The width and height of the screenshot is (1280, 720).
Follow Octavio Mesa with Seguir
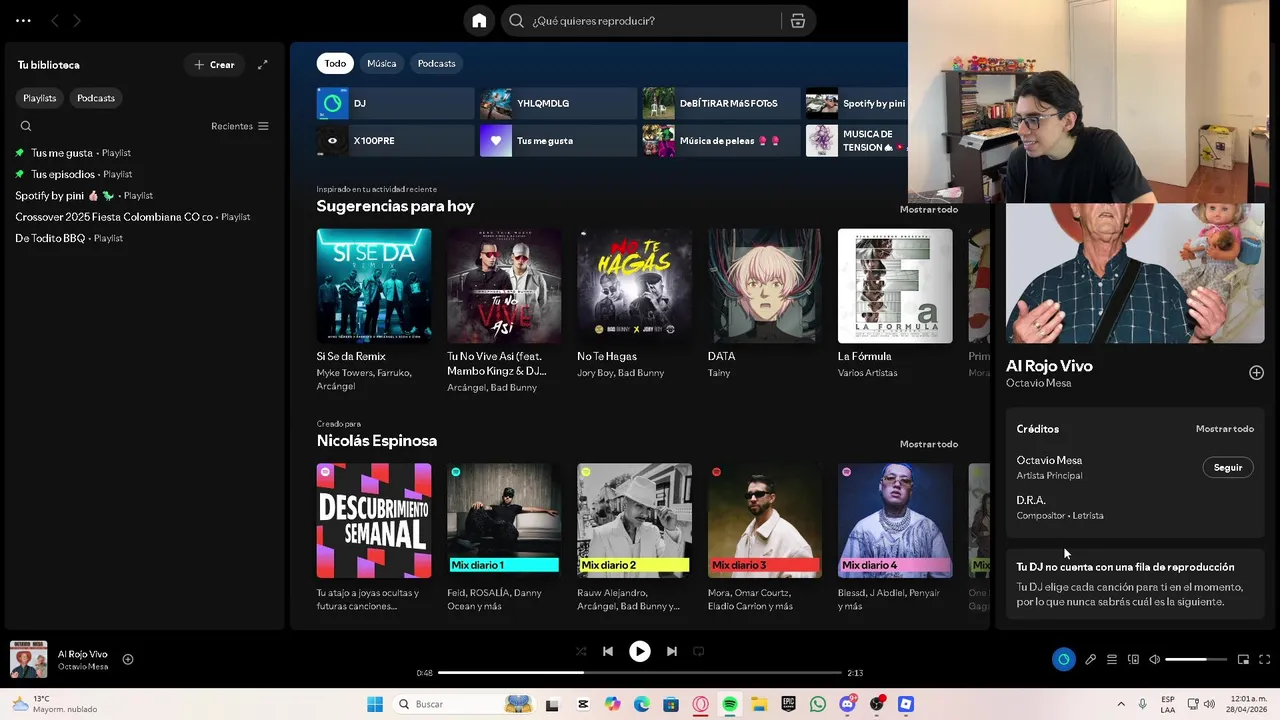click(1227, 468)
